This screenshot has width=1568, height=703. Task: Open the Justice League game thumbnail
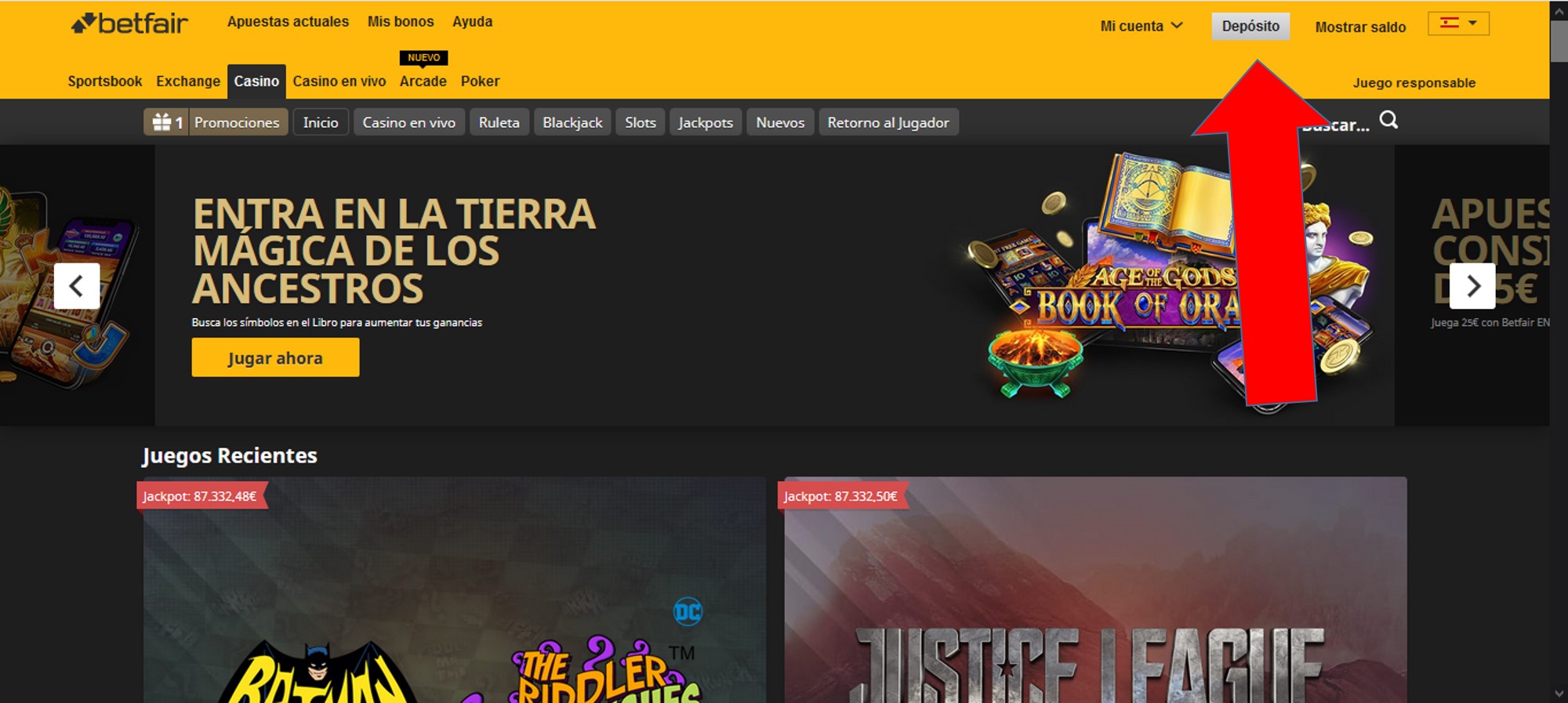click(1095, 590)
